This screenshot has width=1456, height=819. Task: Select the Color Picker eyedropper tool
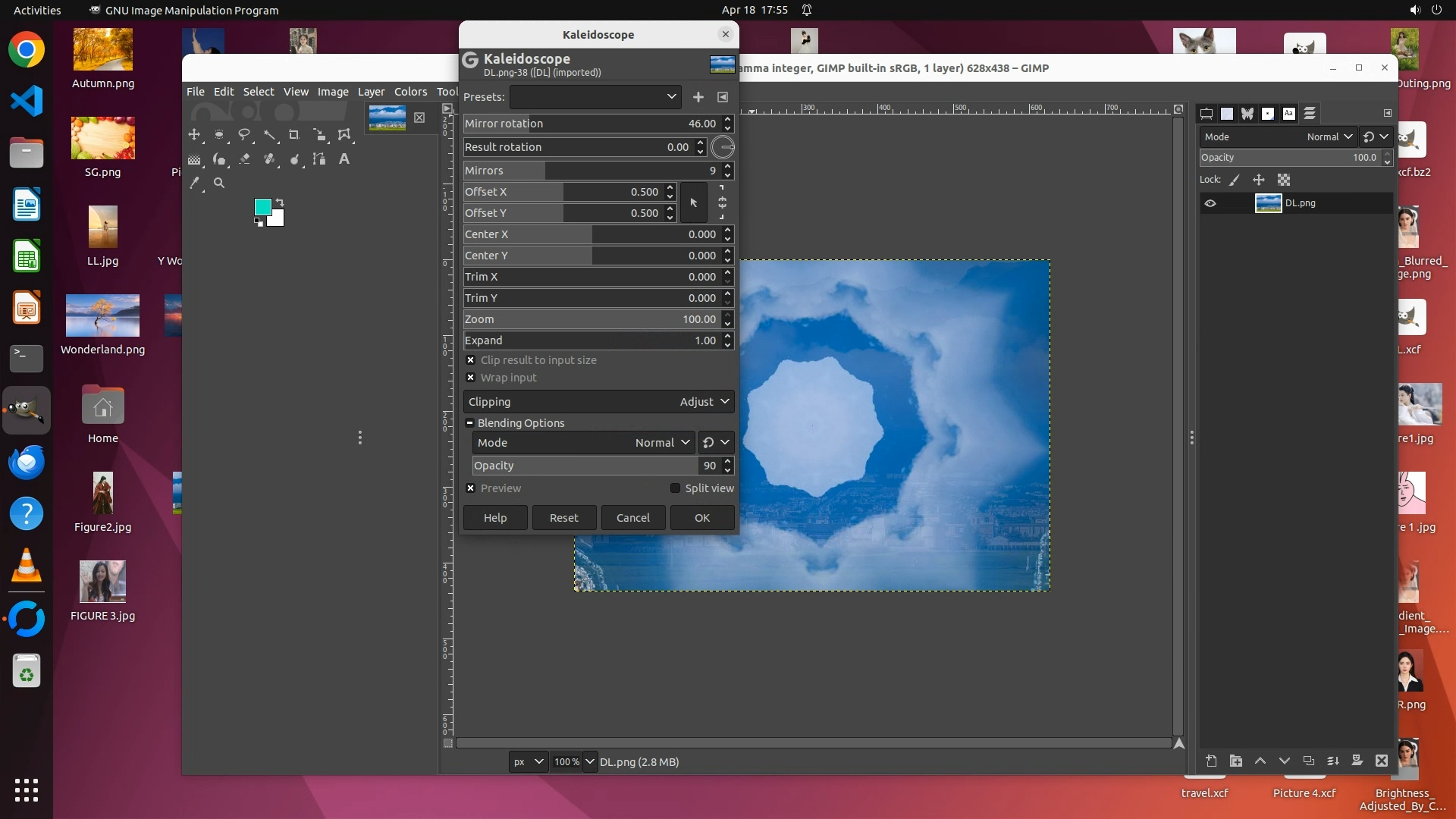pyautogui.click(x=195, y=183)
